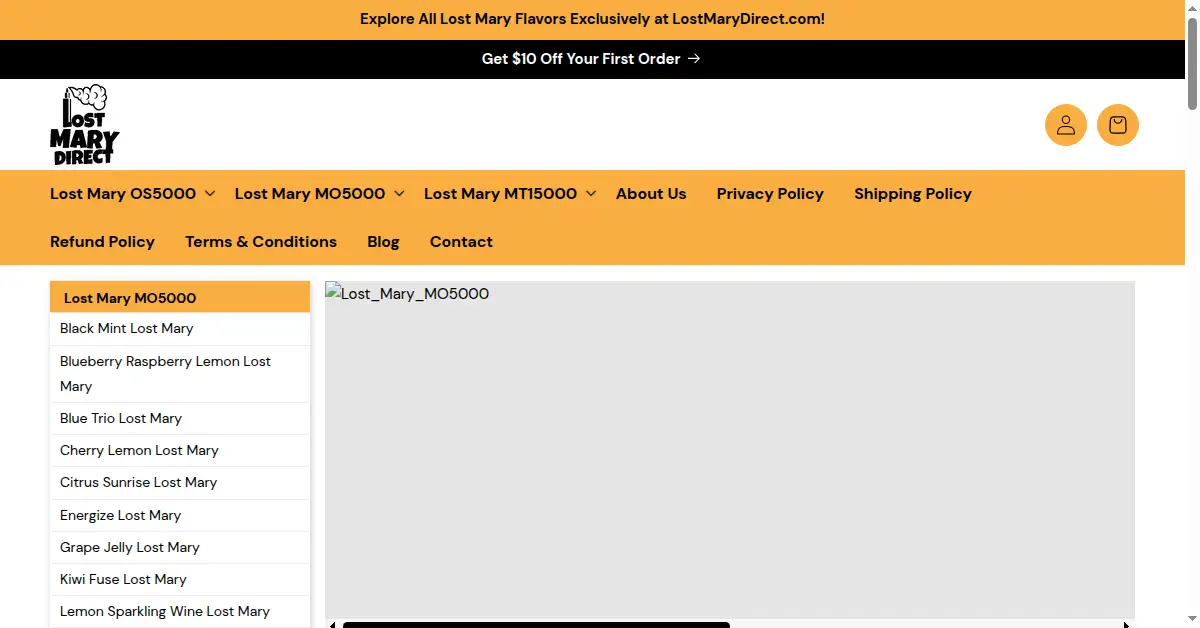Expand the Lost Mary OS5000 menu chevron
The width and height of the screenshot is (1200, 628).
pos(210,194)
